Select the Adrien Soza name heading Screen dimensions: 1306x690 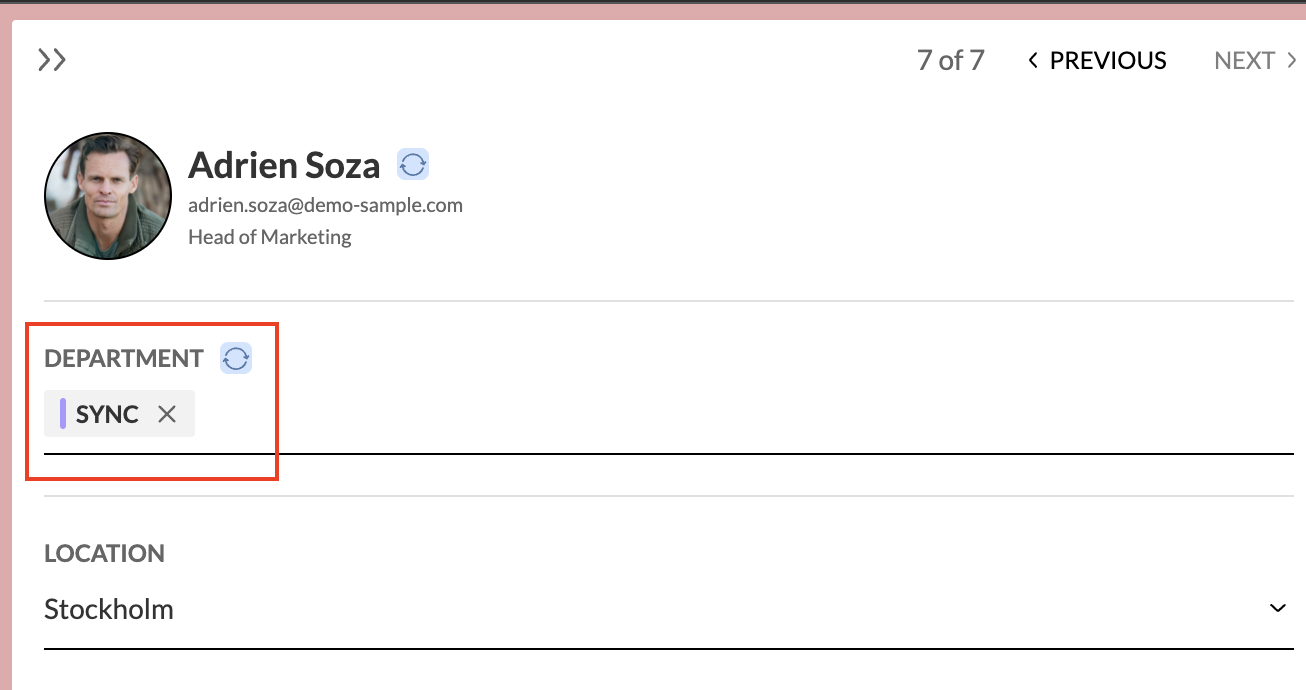point(284,164)
